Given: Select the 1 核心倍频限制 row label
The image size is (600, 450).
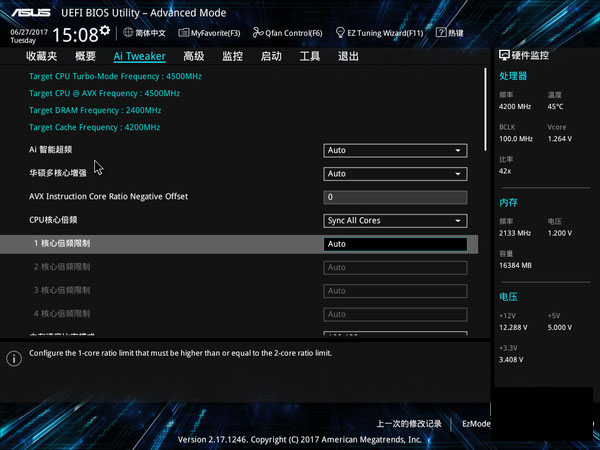Looking at the screenshot, I should (x=62, y=243).
